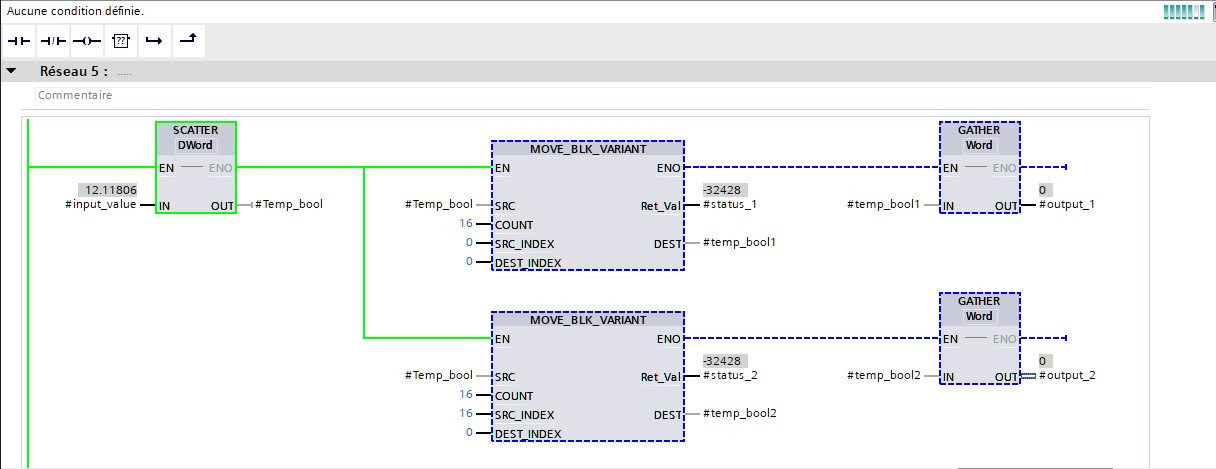Click the #output_2 operand
Image resolution: width=1216 pixels, height=469 pixels.
coord(1067,376)
